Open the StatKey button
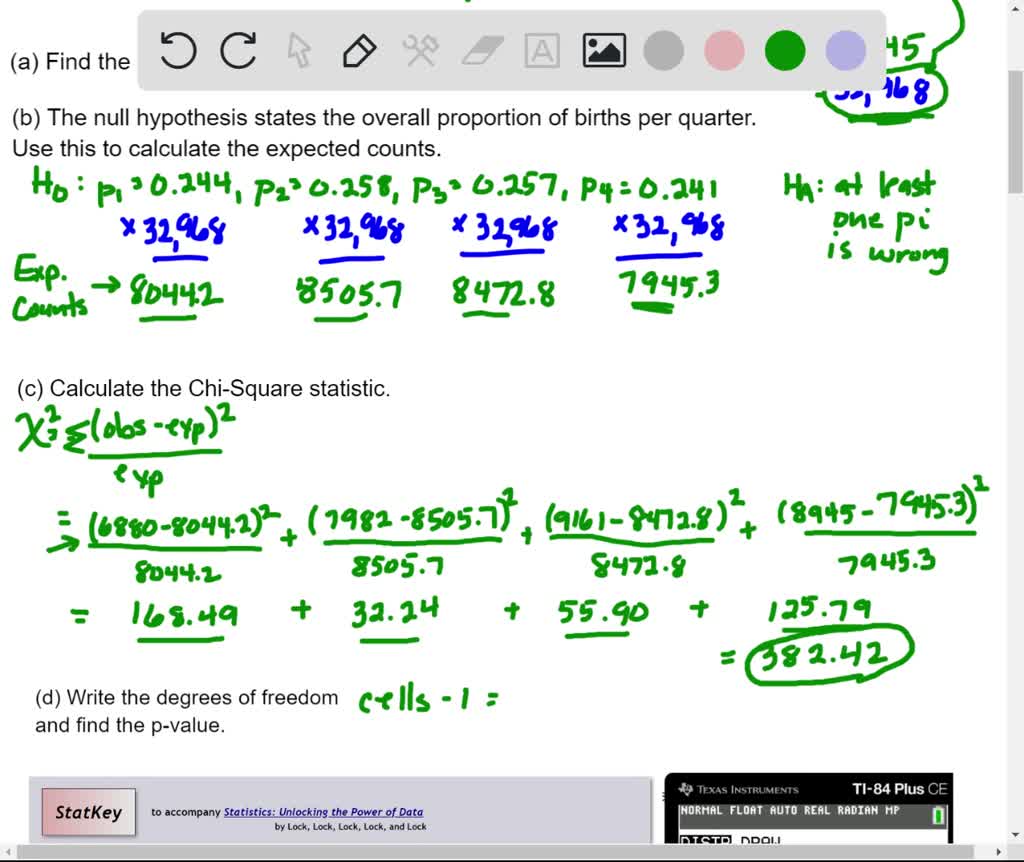The width and height of the screenshot is (1024, 862). click(x=89, y=812)
